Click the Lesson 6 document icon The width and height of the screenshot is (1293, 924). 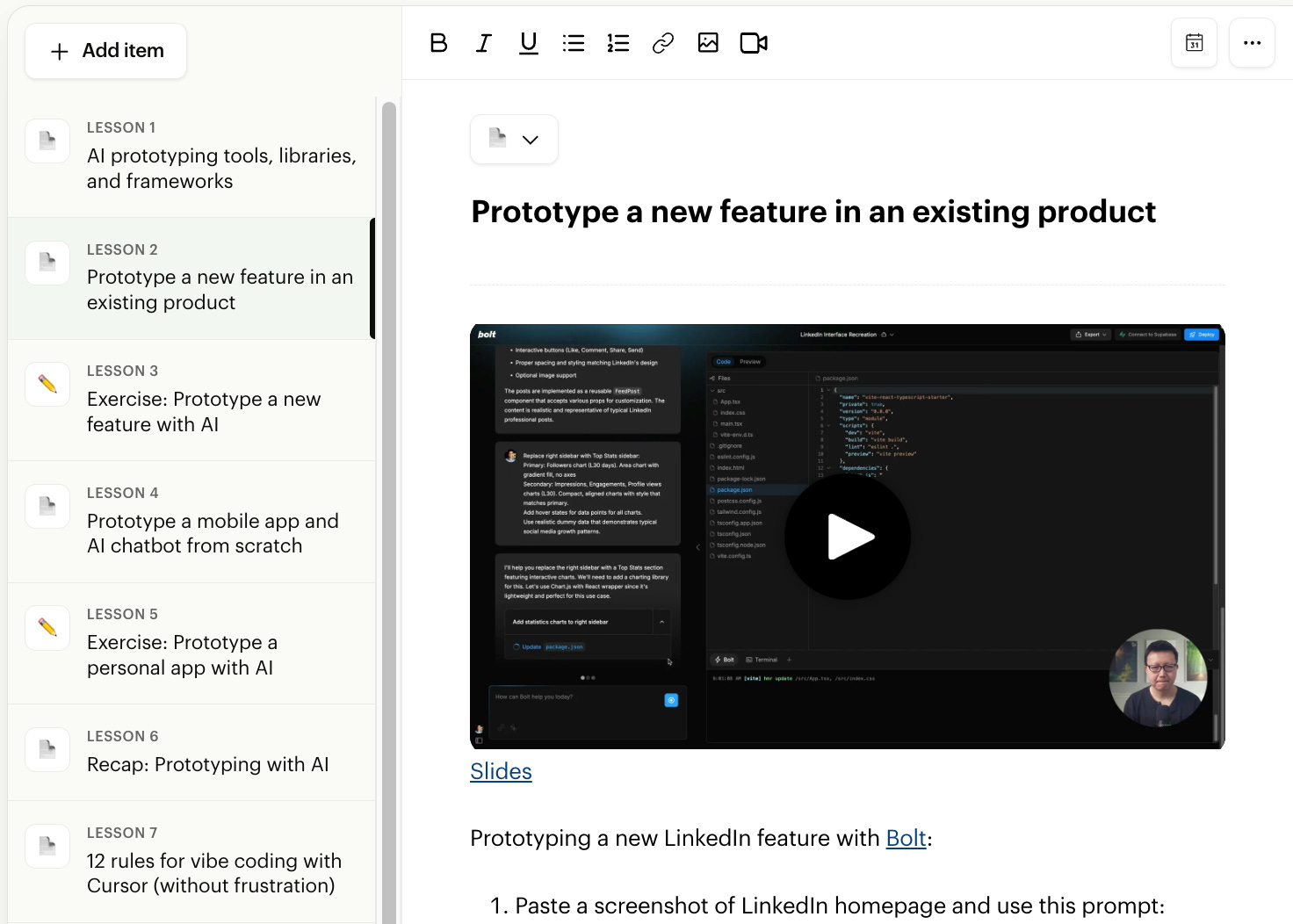47,749
